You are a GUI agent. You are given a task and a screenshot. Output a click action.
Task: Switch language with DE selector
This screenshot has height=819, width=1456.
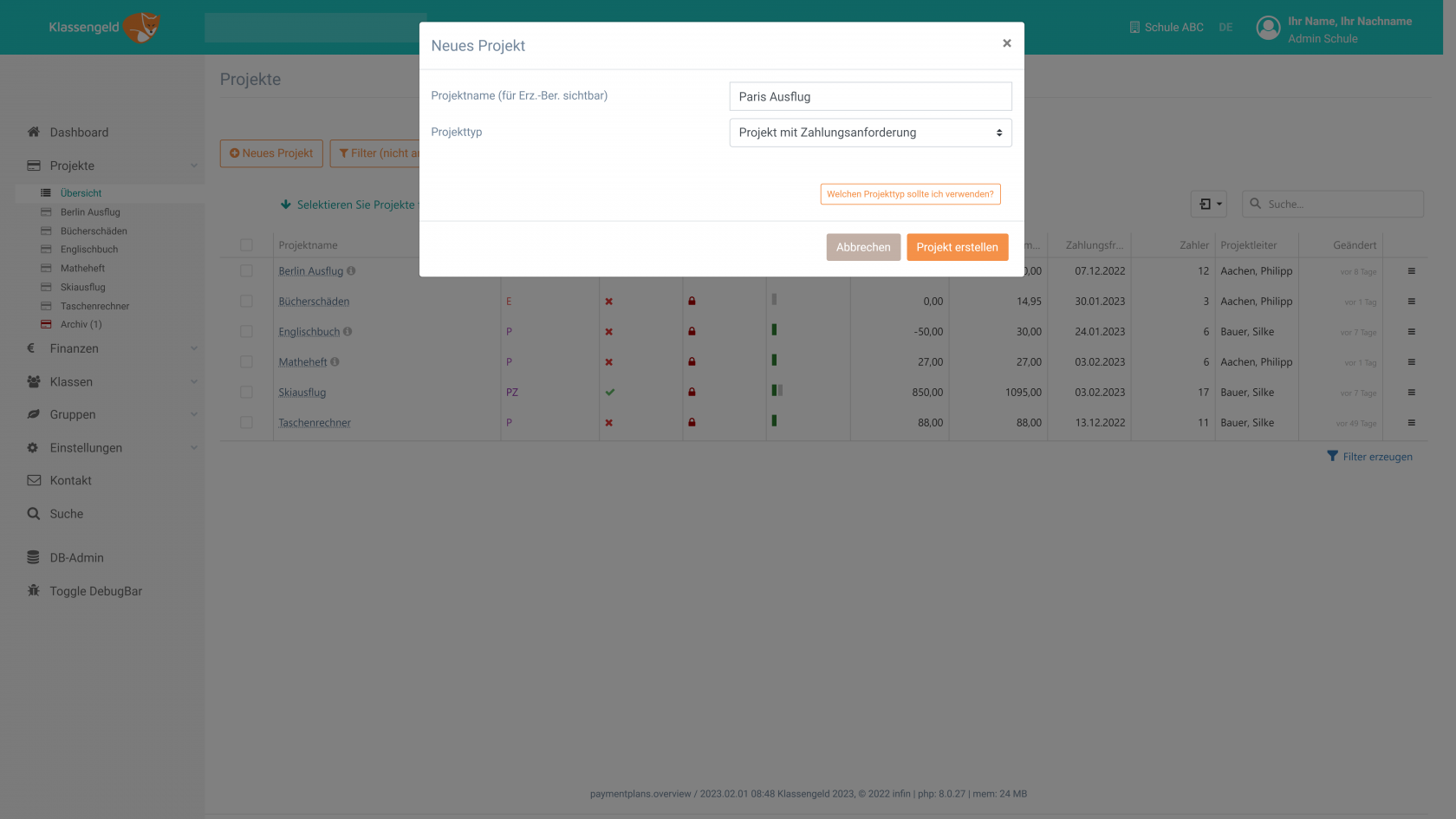[1225, 27]
